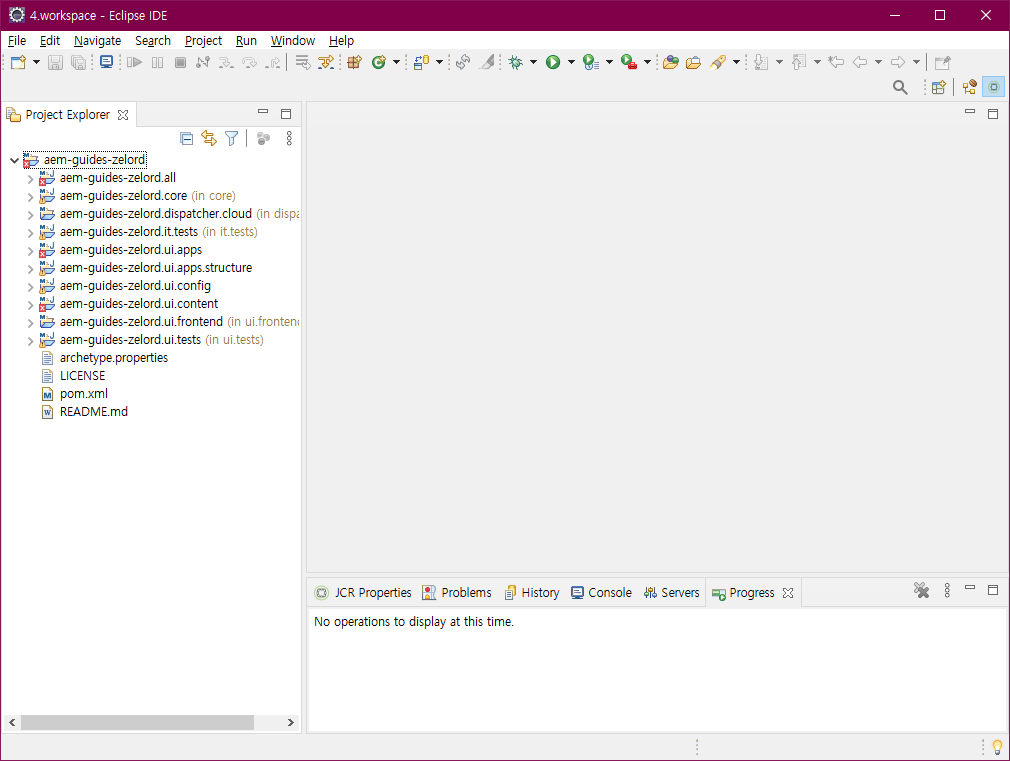This screenshot has width=1010, height=761.
Task: Click the New Java Class icon
Action: click(x=379, y=63)
